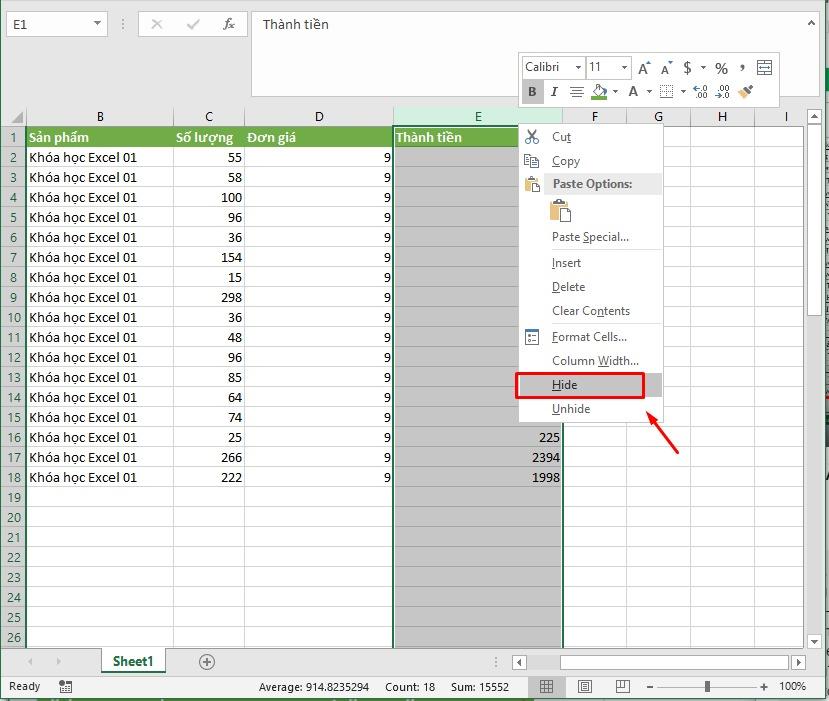The image size is (829, 701).
Task: Click the Increase Font Size icon
Action: tap(644, 66)
